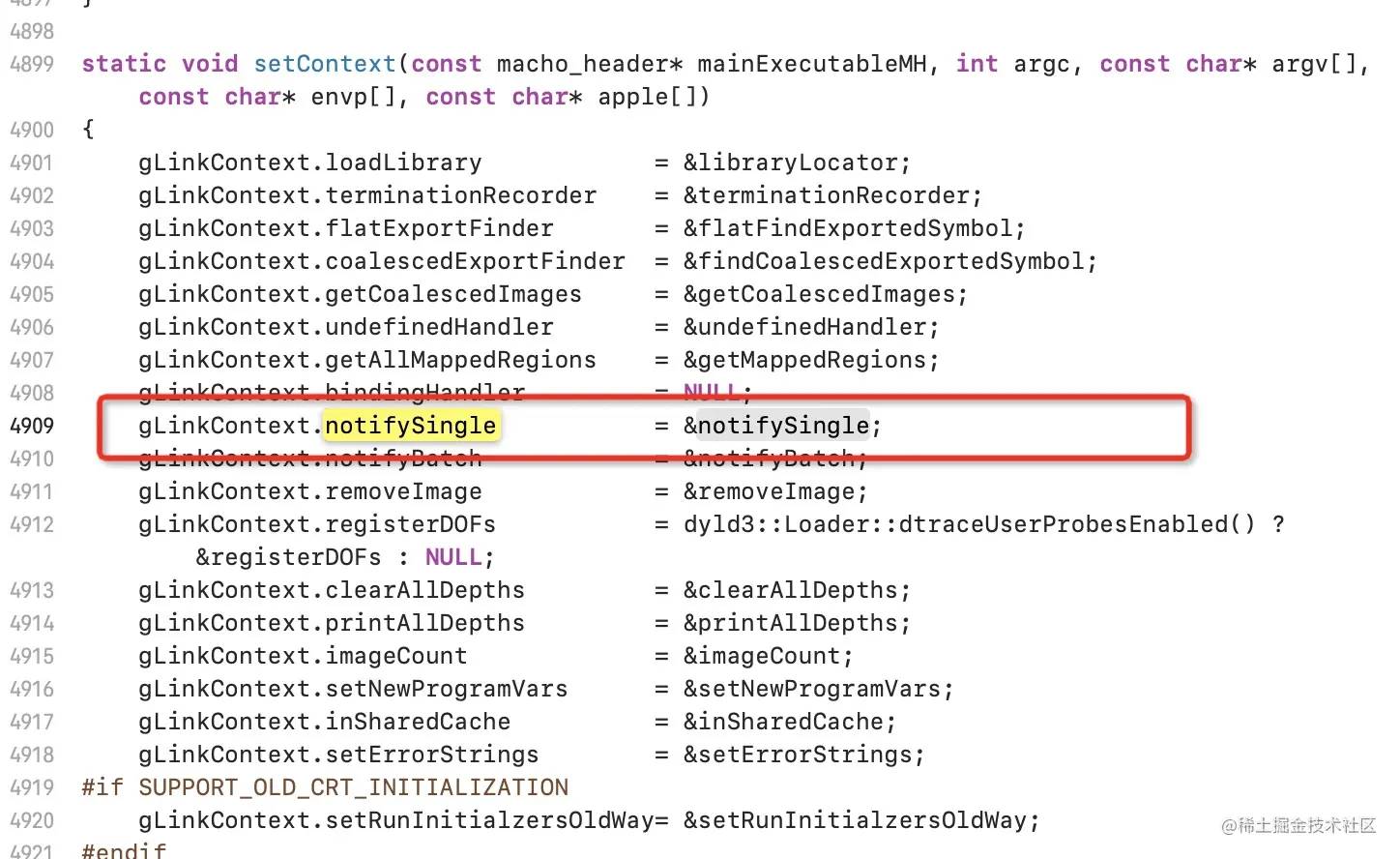Click line number 4912 in gutter
1400x859 pixels.
[x=32, y=524]
